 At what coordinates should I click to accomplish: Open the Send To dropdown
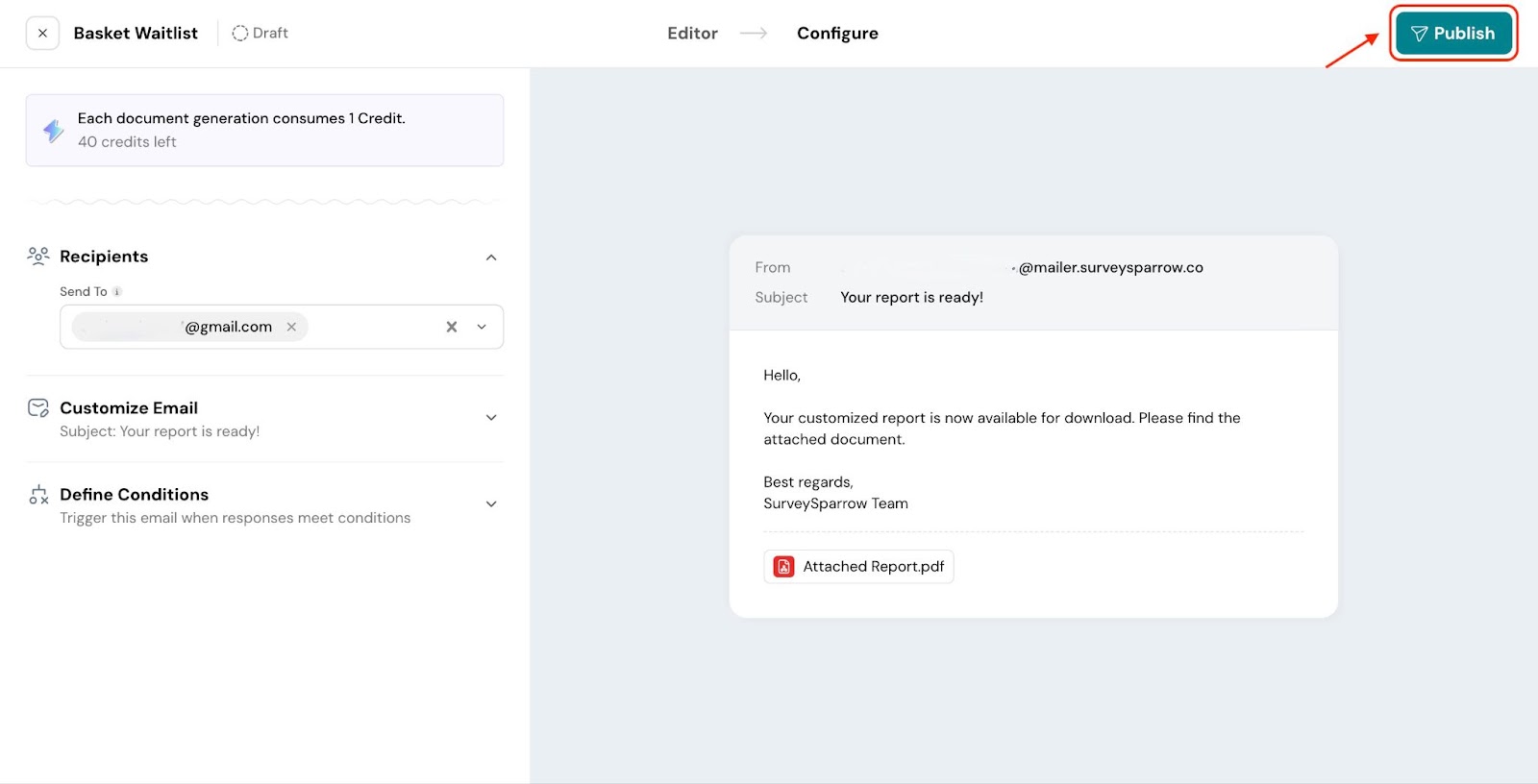(482, 327)
